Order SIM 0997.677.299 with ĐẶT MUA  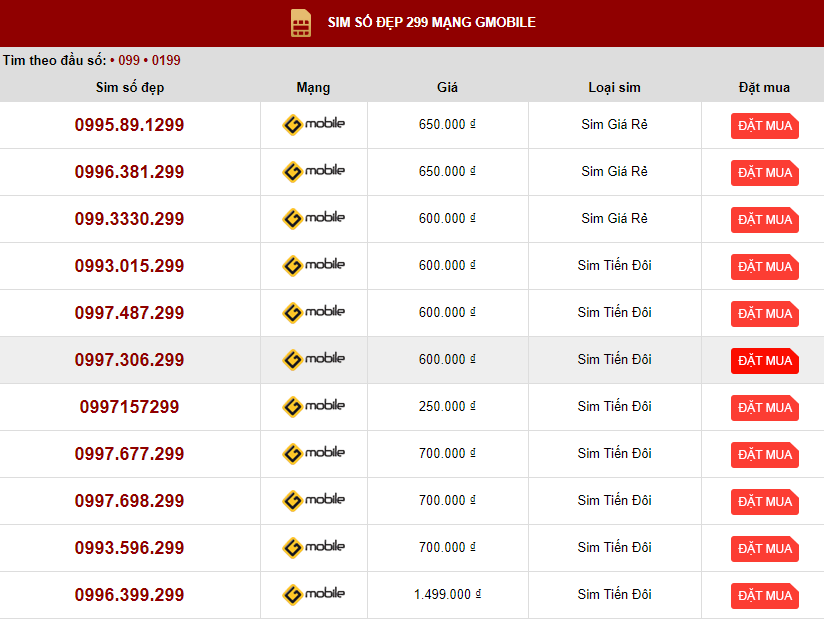pos(765,455)
